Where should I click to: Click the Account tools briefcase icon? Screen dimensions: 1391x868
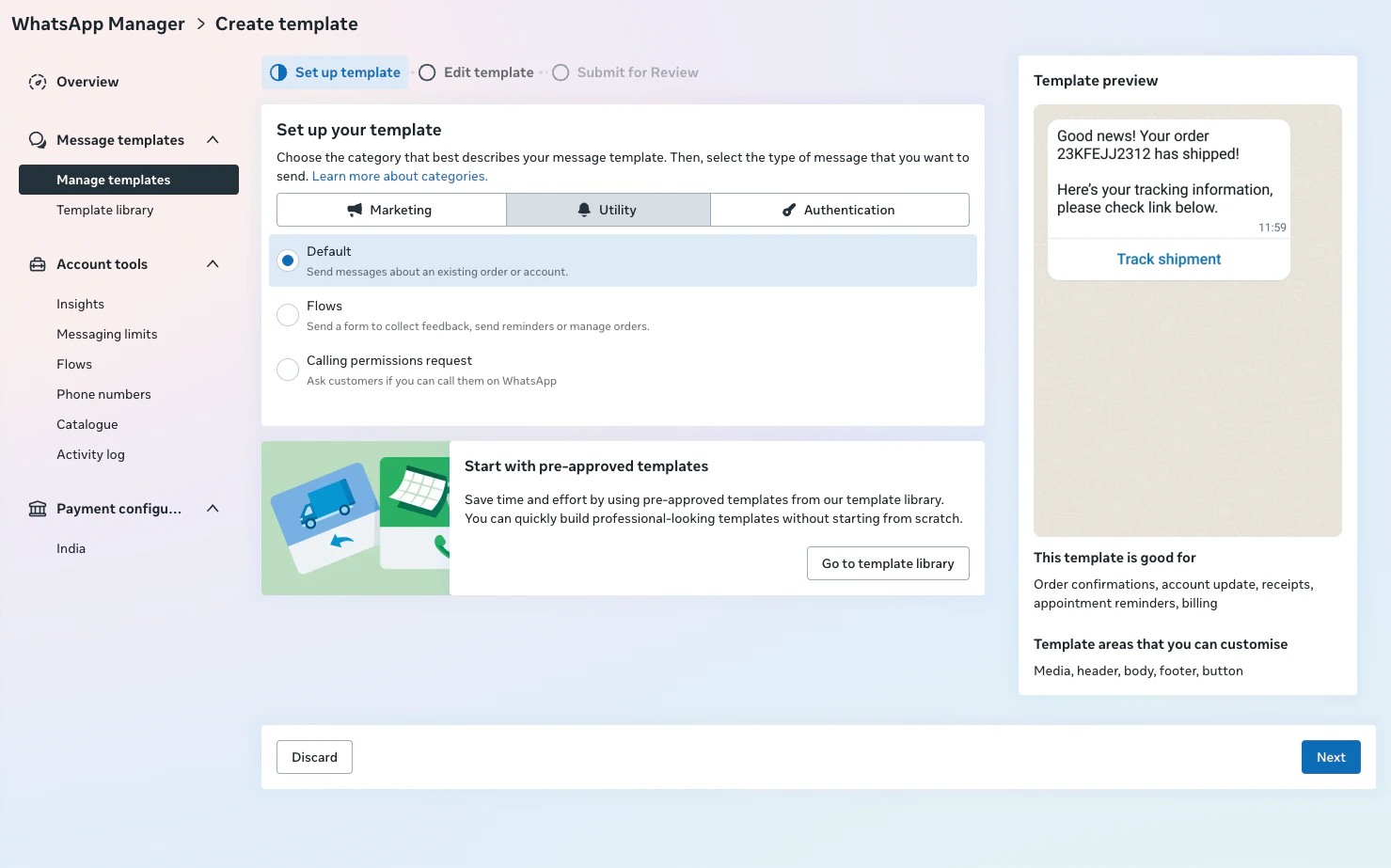[x=38, y=264]
